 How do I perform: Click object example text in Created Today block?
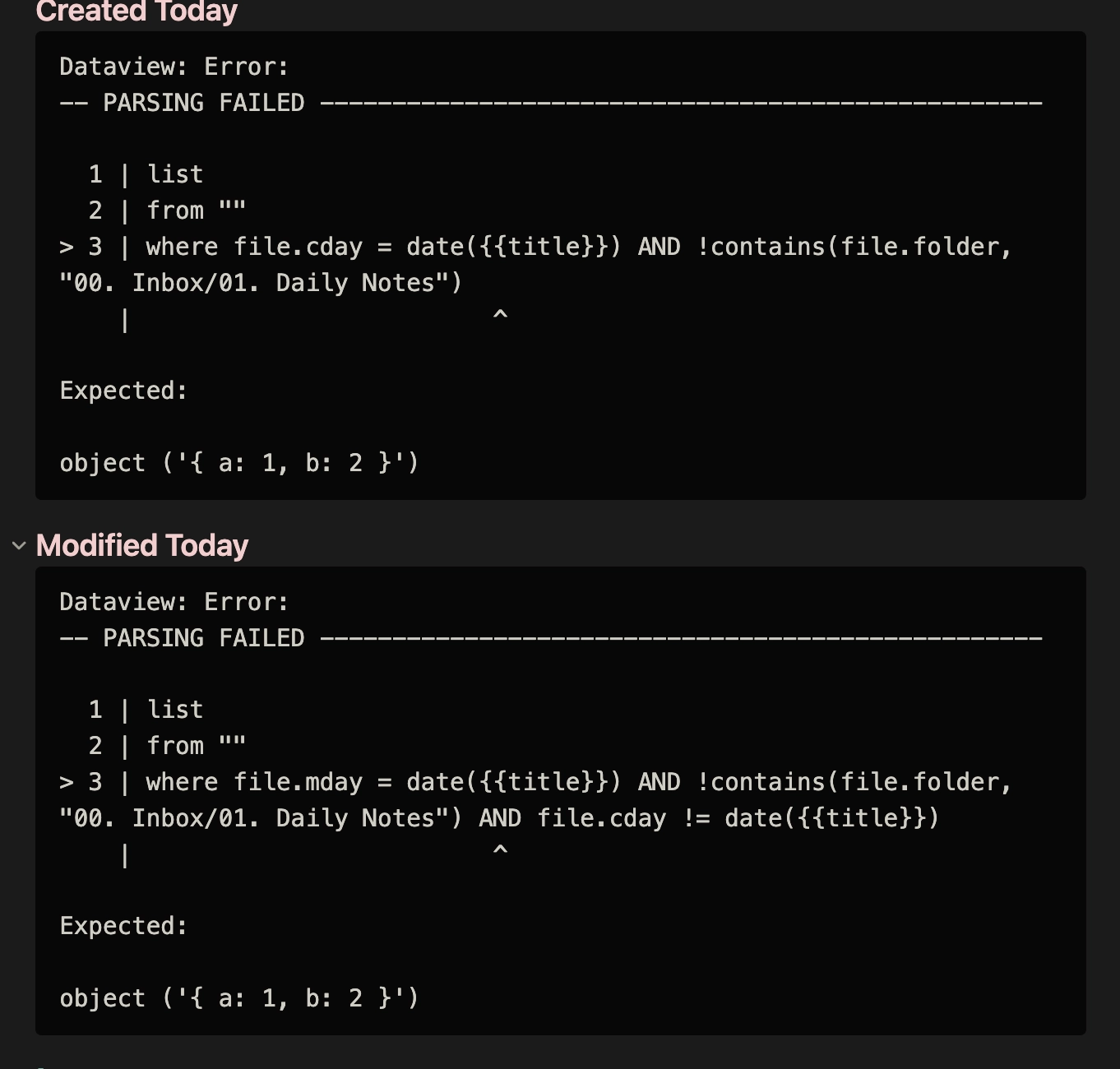pyautogui.click(x=239, y=463)
